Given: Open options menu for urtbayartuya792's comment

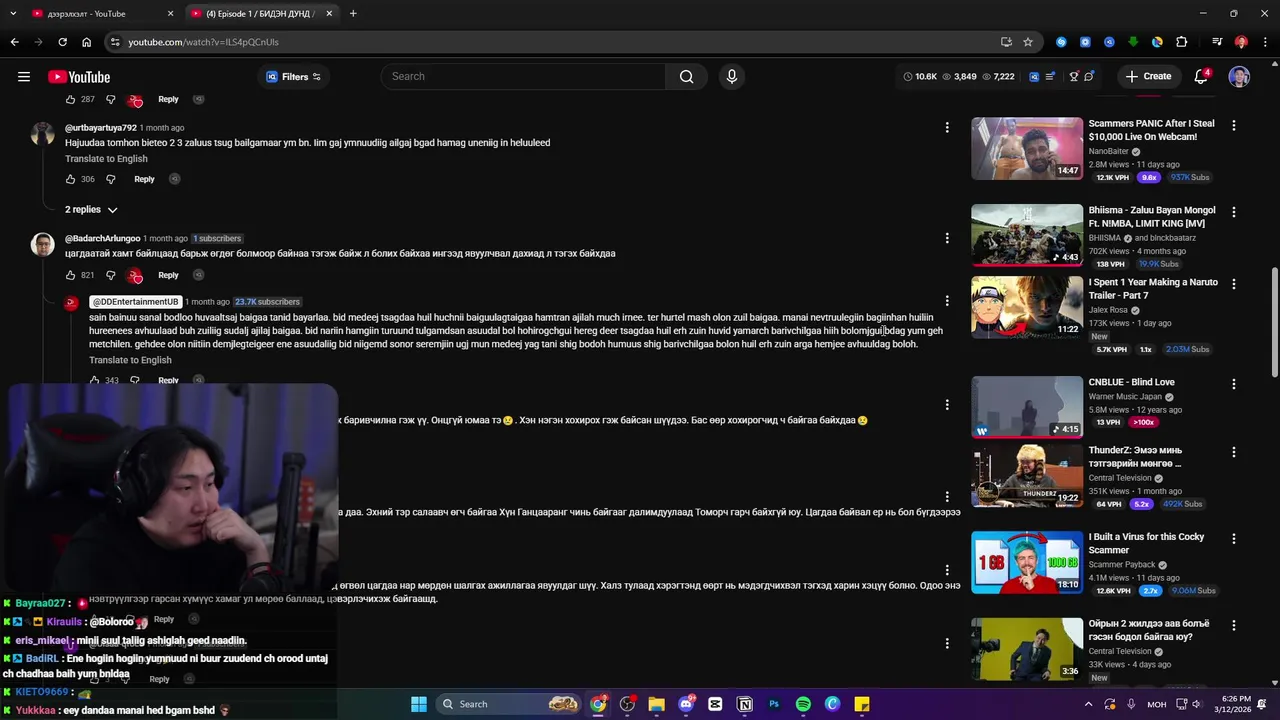Looking at the screenshot, I should click(x=947, y=127).
